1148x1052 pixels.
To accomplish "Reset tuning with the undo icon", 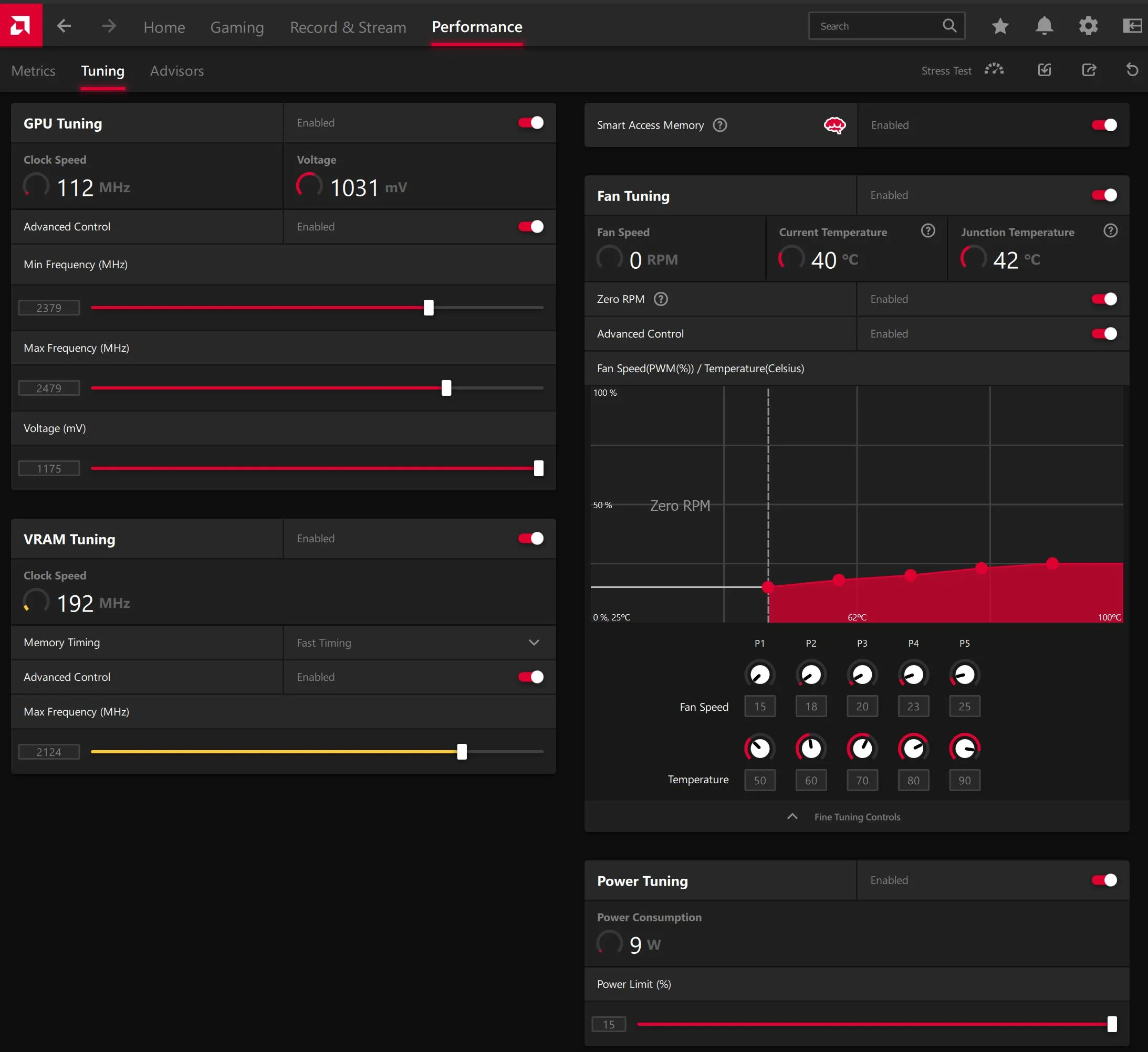I will pyautogui.click(x=1132, y=69).
